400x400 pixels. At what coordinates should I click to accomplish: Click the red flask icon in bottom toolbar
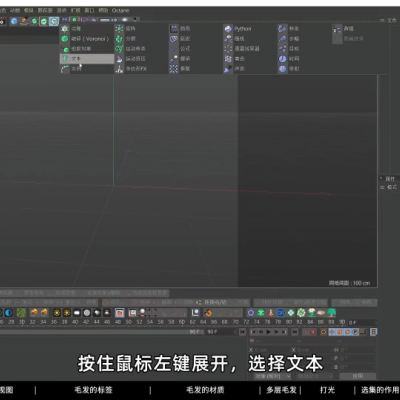[271, 313]
